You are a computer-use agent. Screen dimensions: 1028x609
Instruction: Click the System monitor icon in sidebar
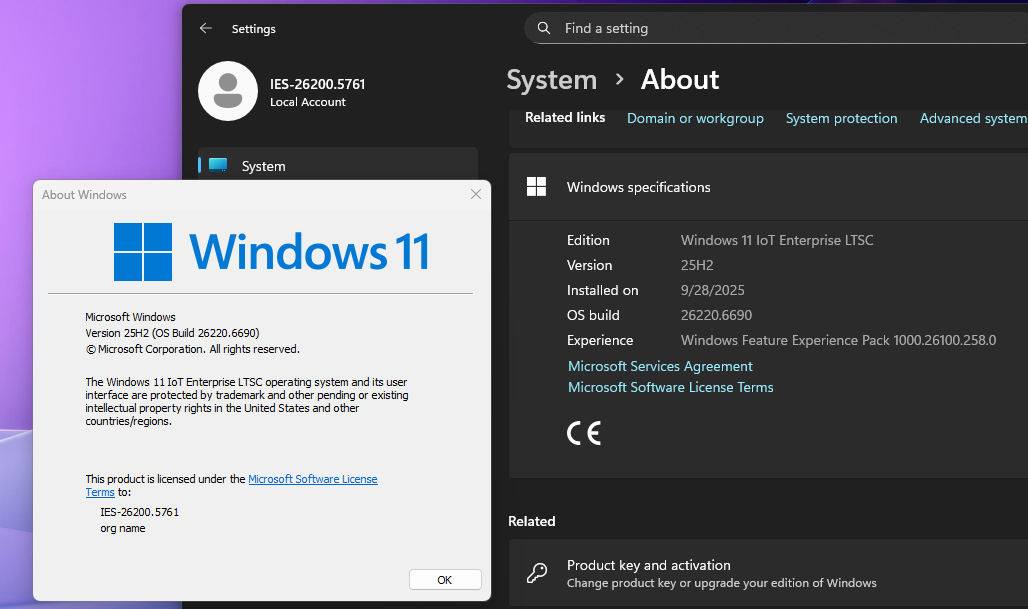tap(218, 165)
